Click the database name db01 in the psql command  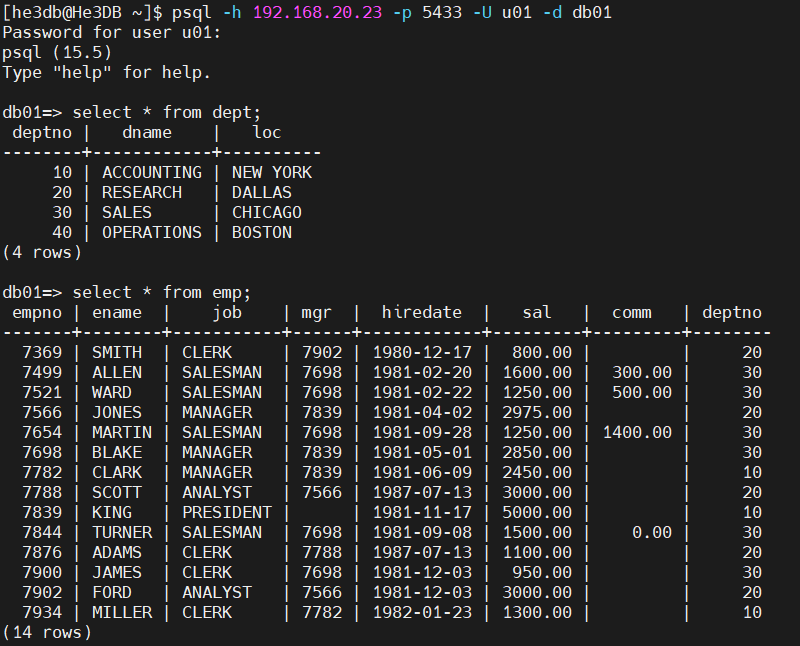point(592,12)
